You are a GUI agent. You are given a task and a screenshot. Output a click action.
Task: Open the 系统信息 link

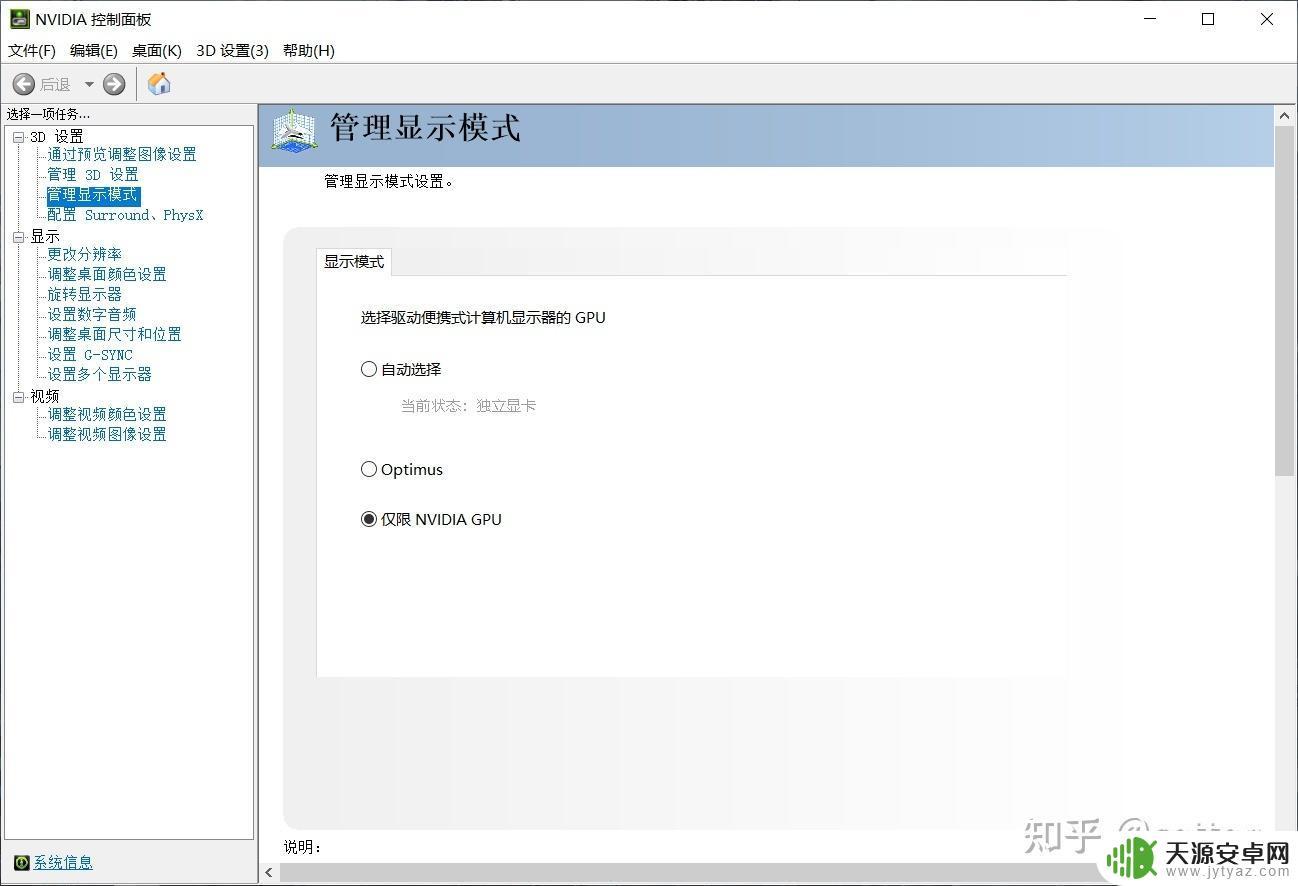pyautogui.click(x=63, y=862)
